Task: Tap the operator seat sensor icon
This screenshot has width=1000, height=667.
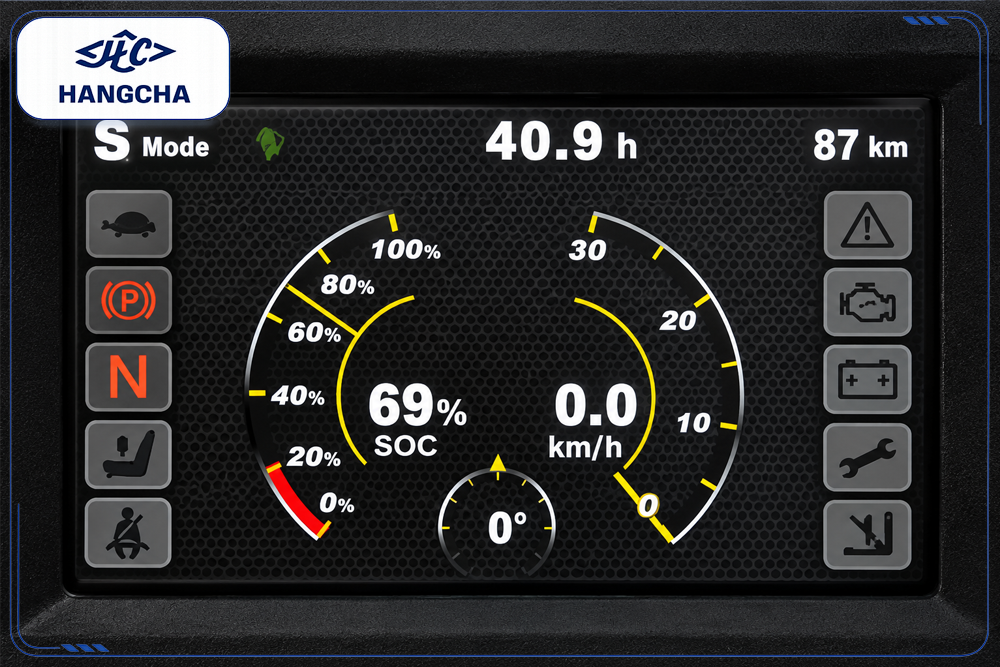Action: coord(129,455)
